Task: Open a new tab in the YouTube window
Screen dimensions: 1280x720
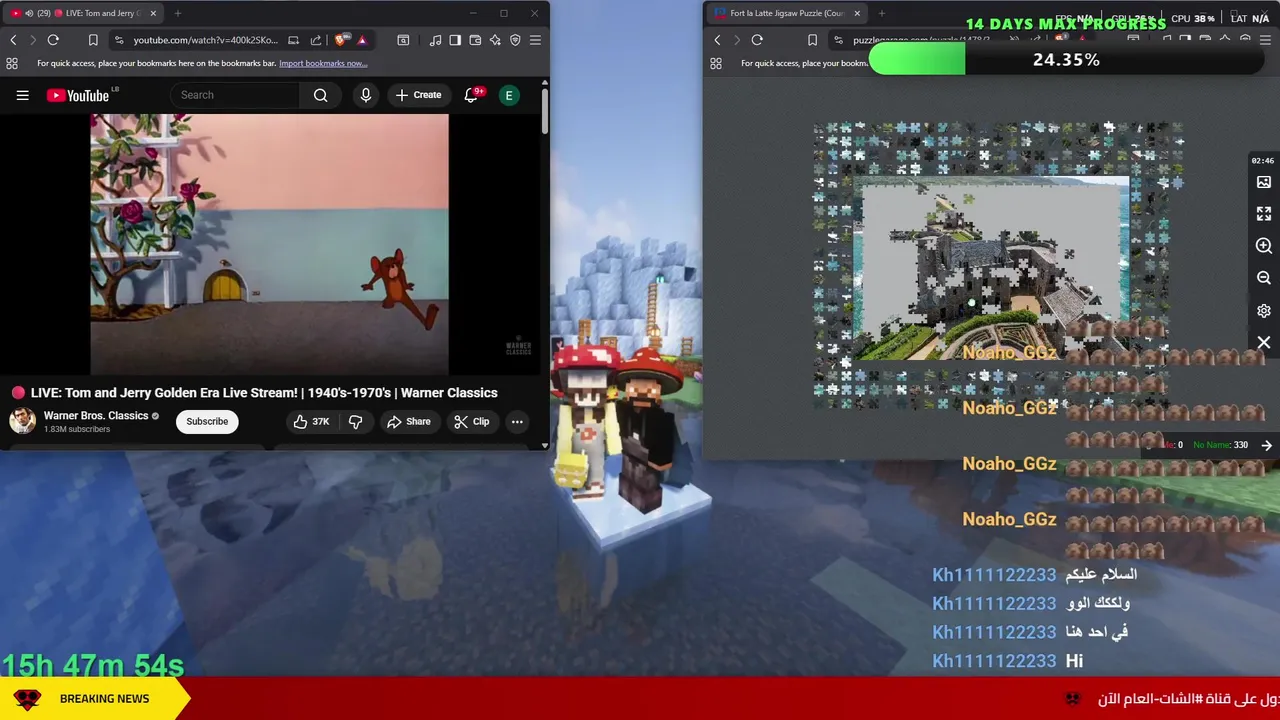Action: pyautogui.click(x=177, y=13)
